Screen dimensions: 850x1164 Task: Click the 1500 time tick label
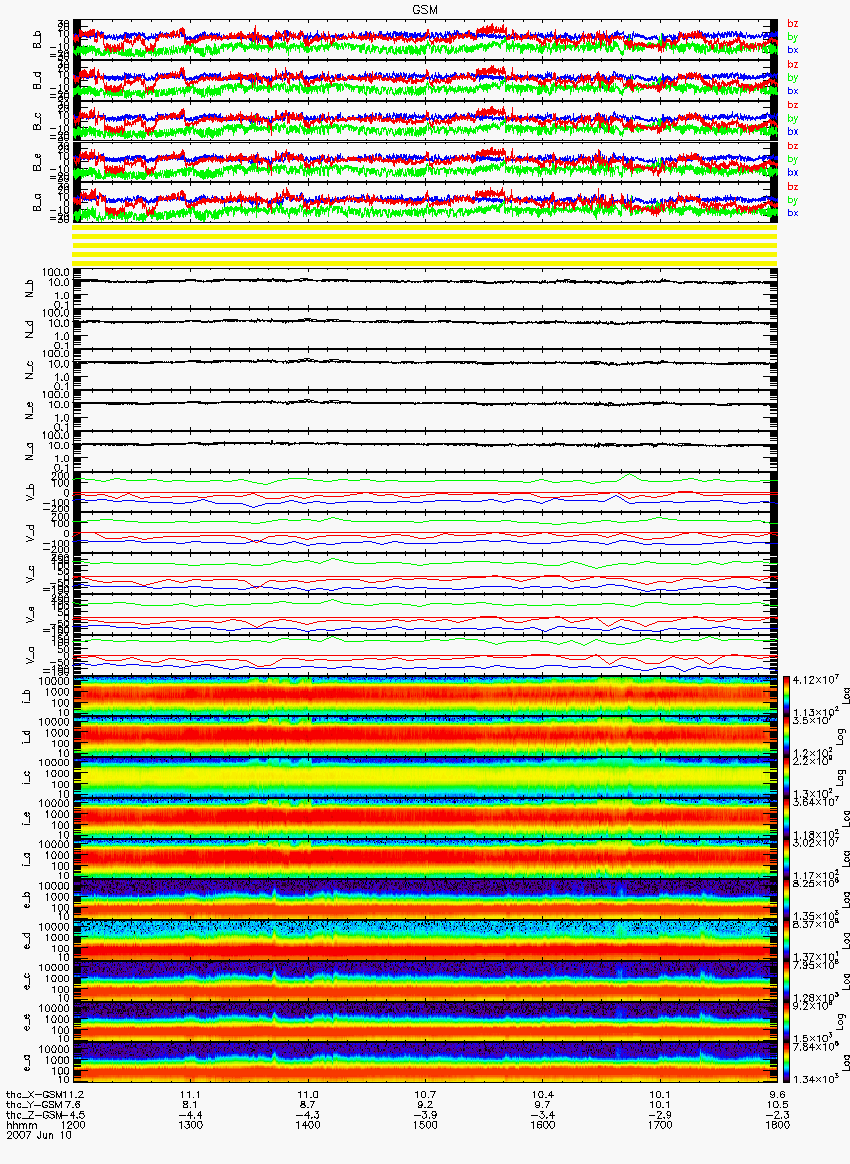click(425, 1125)
